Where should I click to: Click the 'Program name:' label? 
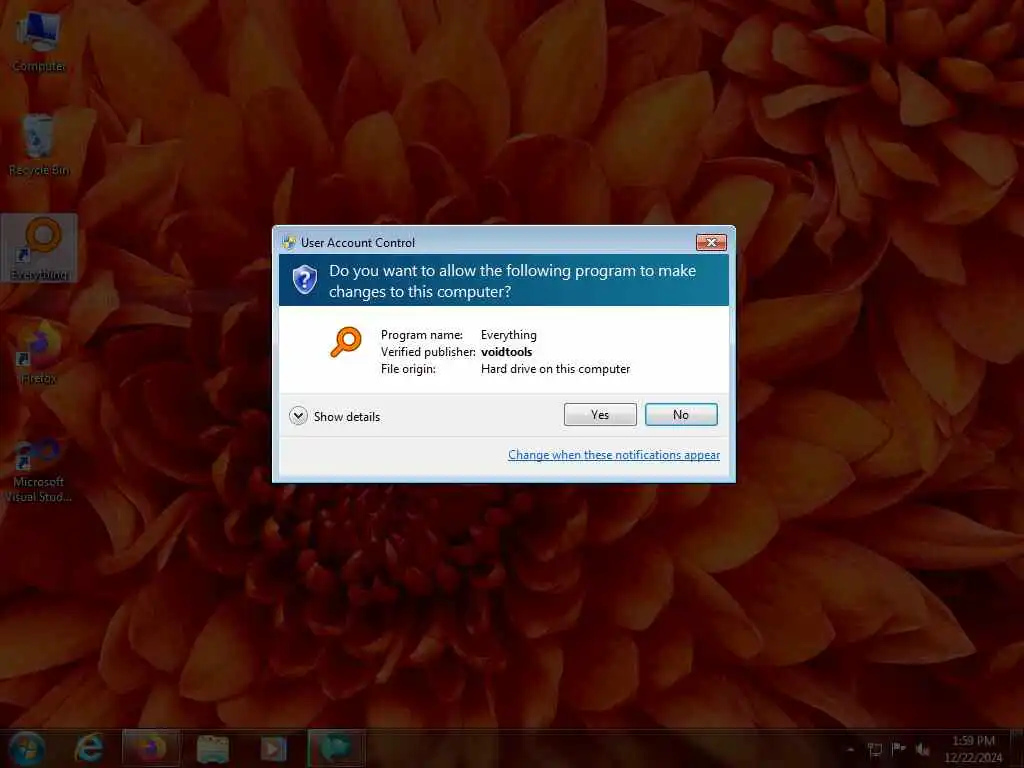(421, 335)
